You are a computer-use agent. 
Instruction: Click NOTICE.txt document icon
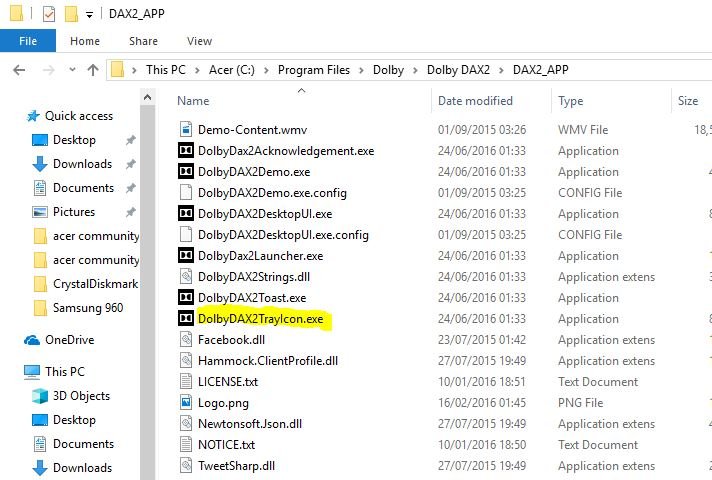tap(186, 445)
